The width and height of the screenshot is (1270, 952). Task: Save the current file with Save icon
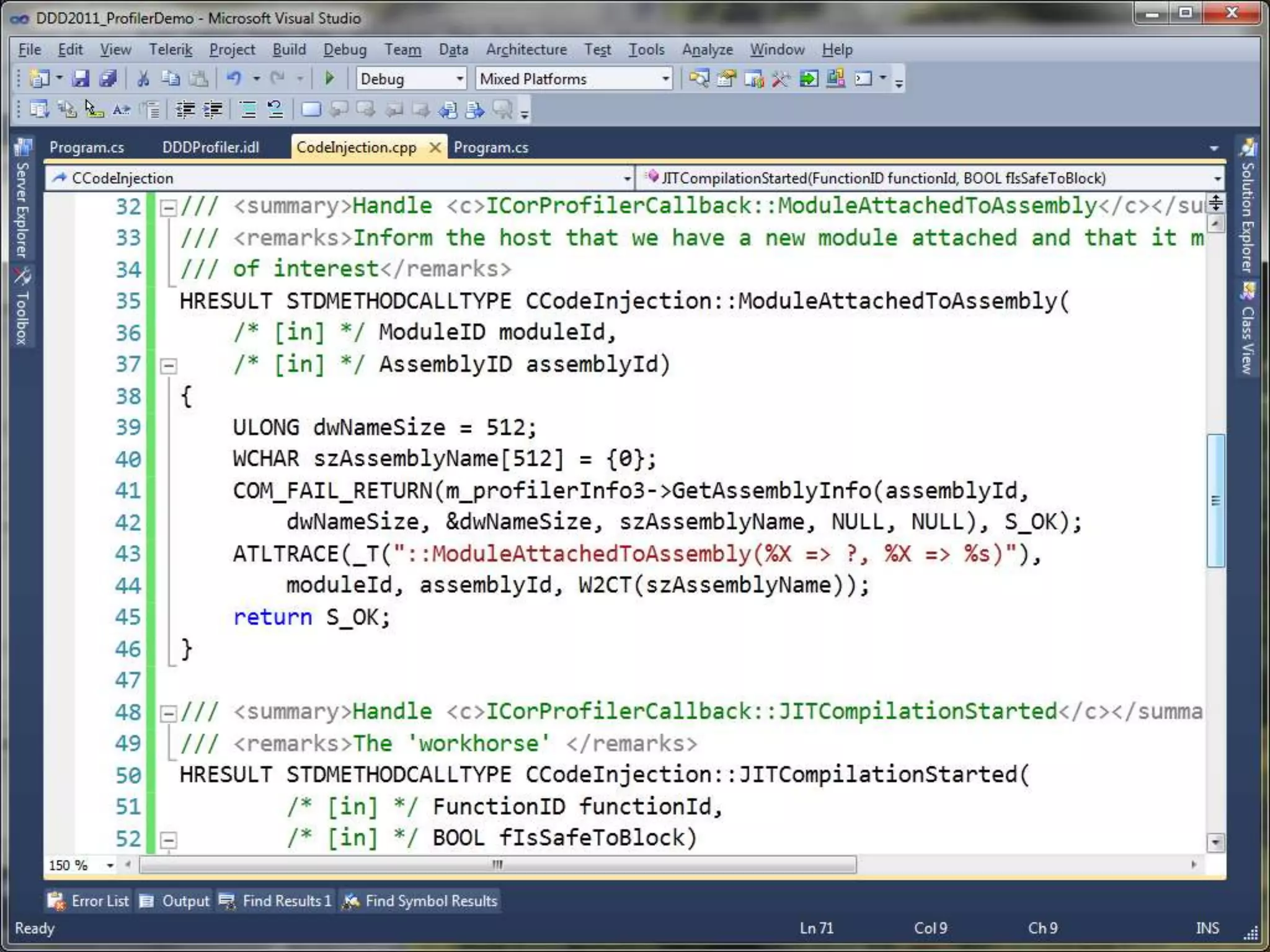[81, 79]
